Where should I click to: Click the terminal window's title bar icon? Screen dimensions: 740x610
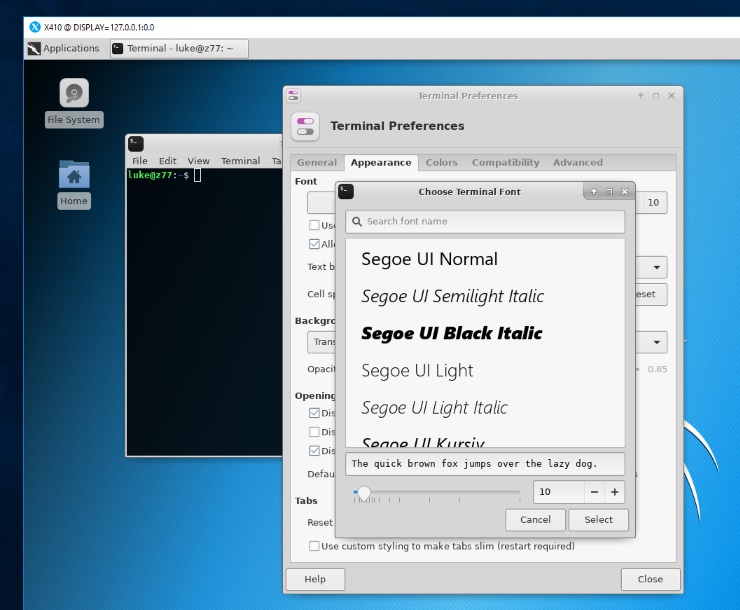click(136, 144)
